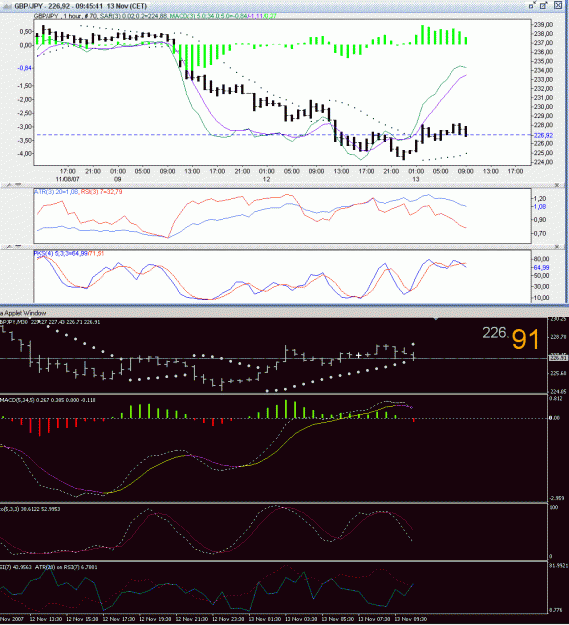The image size is (569, 625).
Task: Detach the GBP/JPY chart window
Action: click(x=532, y=6)
